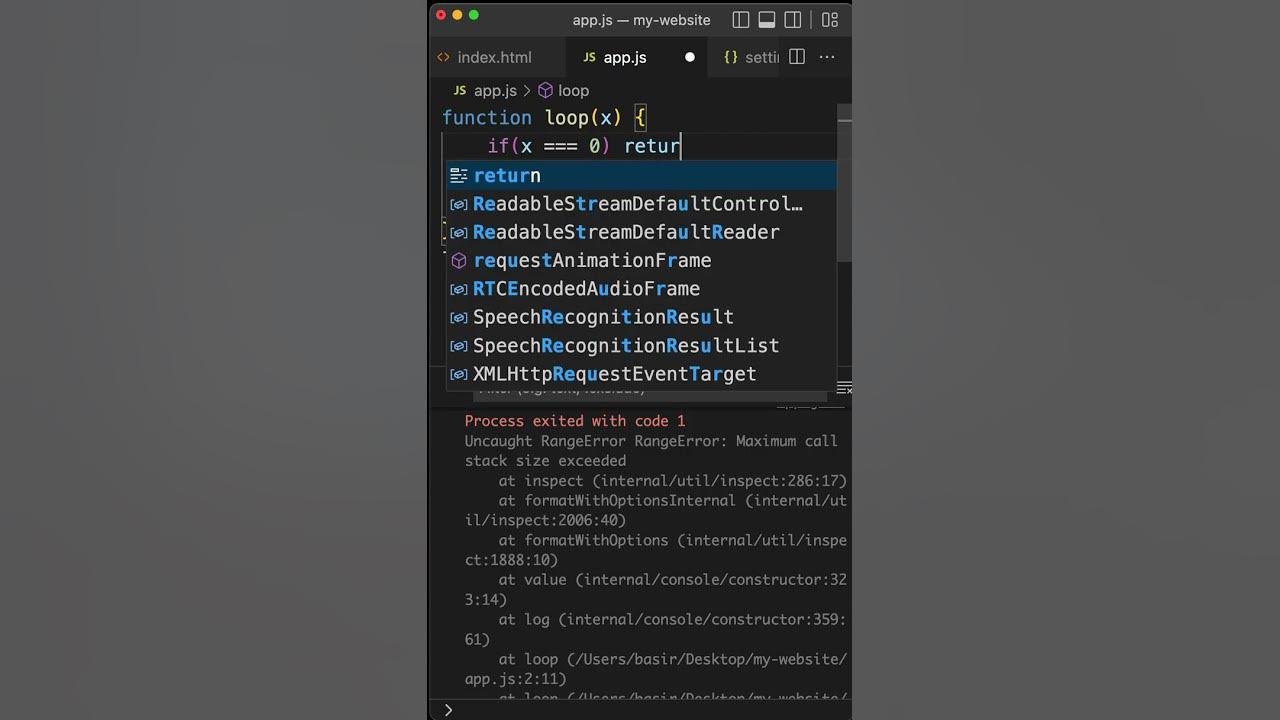Click the unsaved dot on app.js tab
This screenshot has height=720, width=1280.
(x=690, y=58)
